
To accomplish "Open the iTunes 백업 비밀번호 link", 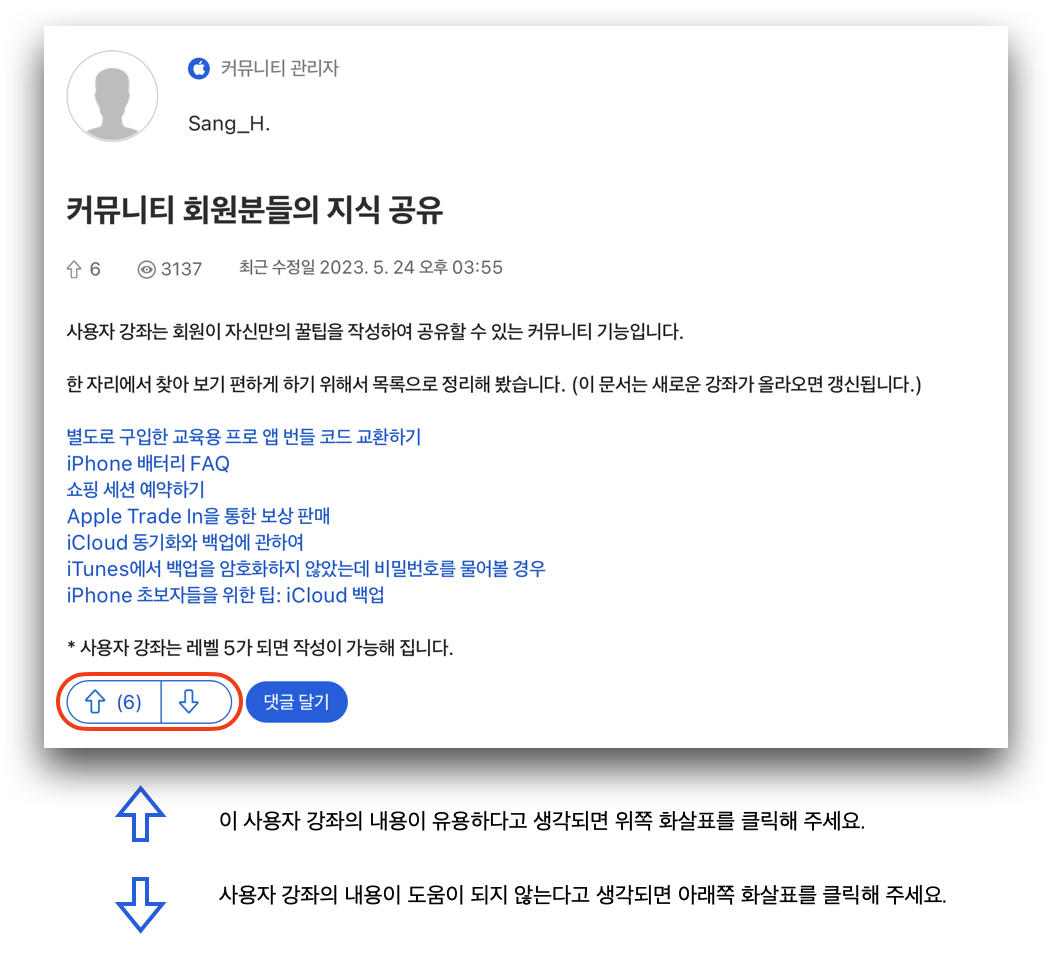I will click(x=306, y=568).
